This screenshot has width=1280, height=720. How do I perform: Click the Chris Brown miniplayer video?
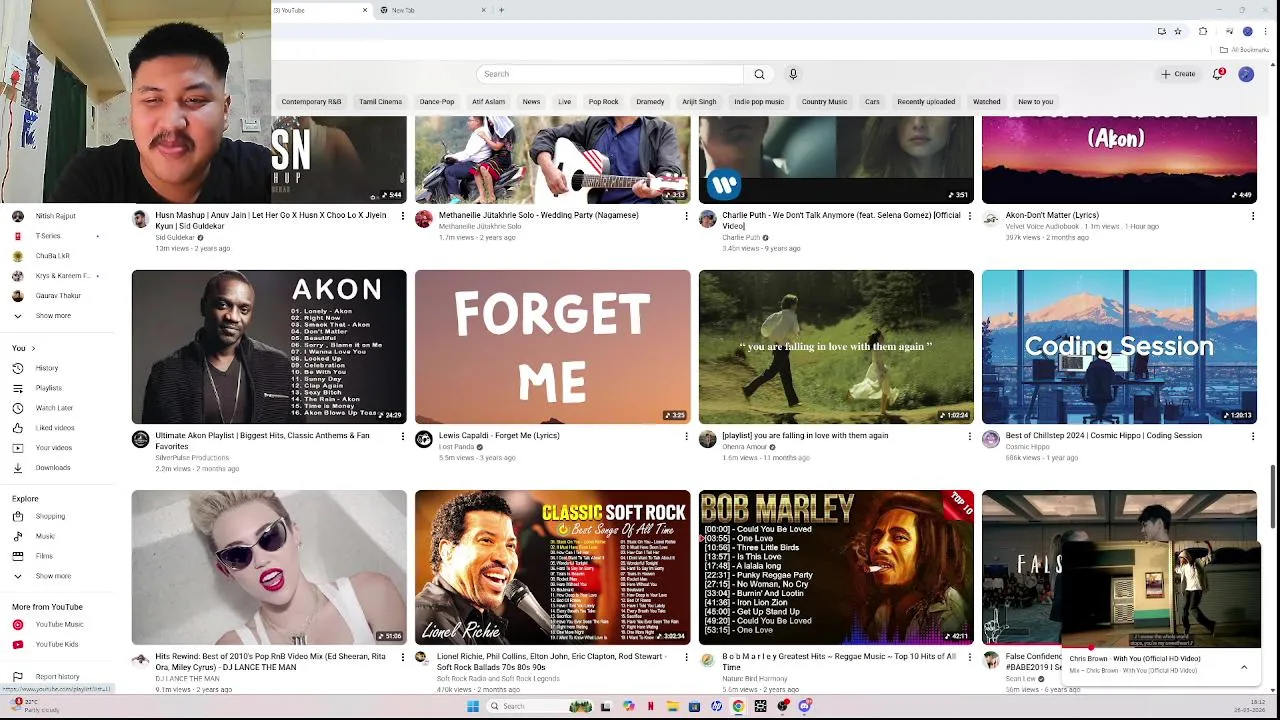1160,595
